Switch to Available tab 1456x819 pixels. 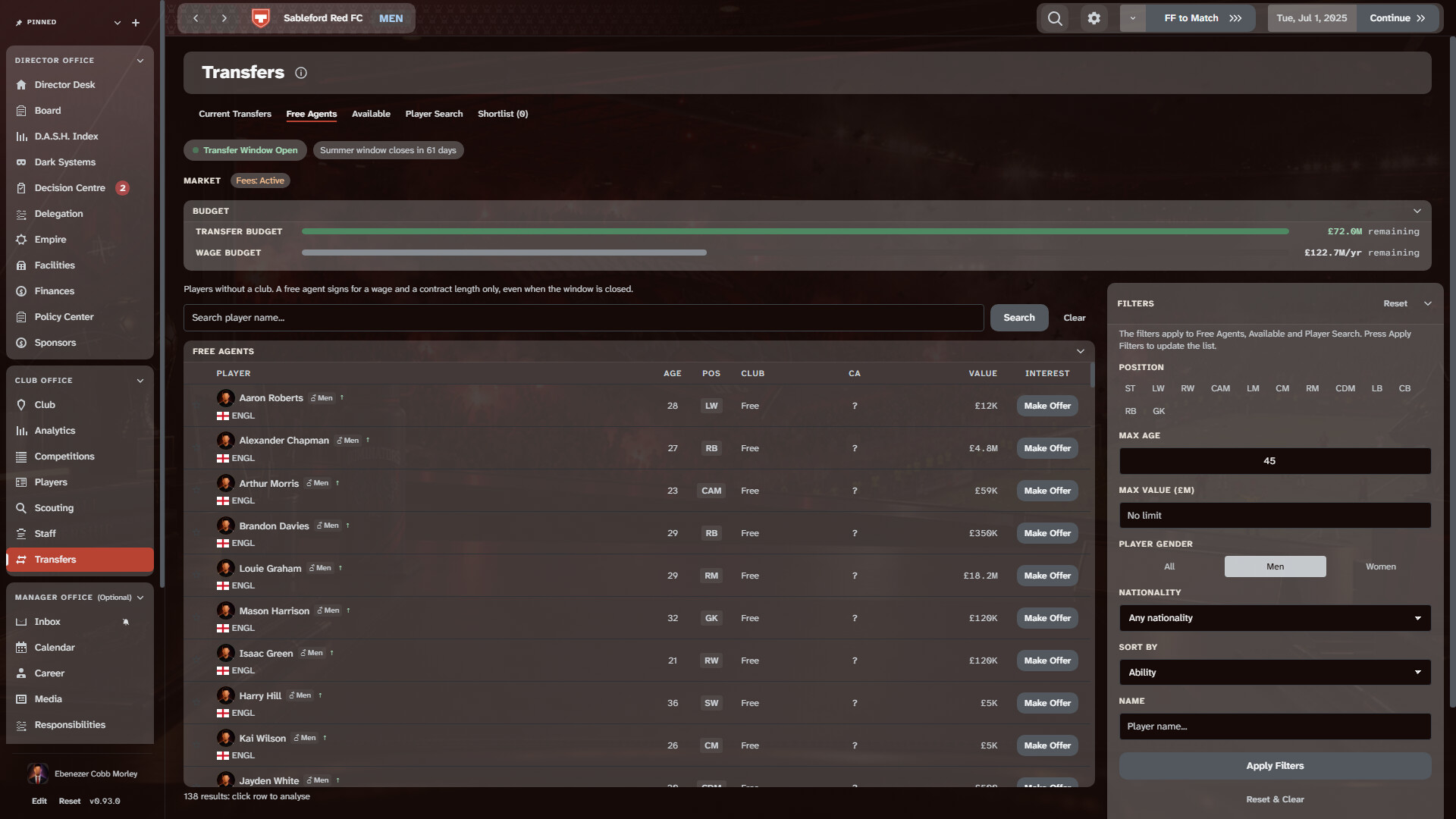pyautogui.click(x=371, y=114)
